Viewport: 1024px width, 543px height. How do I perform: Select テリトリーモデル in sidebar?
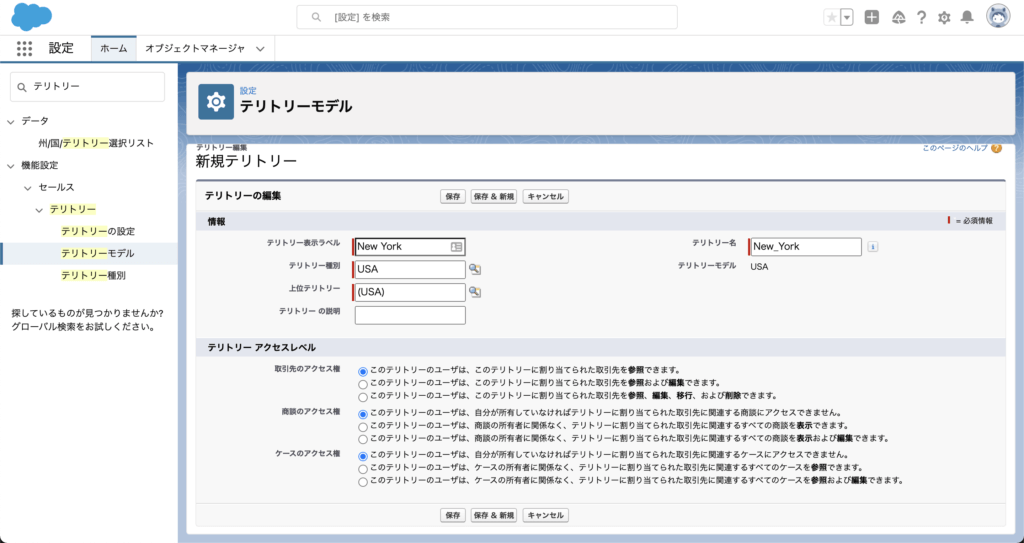point(98,254)
